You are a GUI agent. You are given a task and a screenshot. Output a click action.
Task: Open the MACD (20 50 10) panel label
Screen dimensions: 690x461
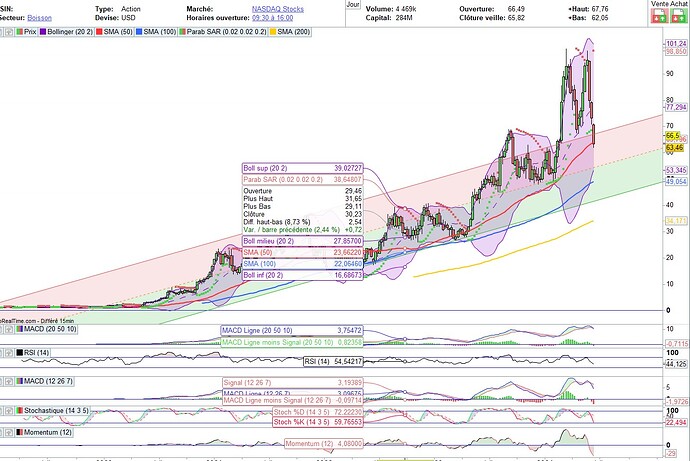pos(46,329)
